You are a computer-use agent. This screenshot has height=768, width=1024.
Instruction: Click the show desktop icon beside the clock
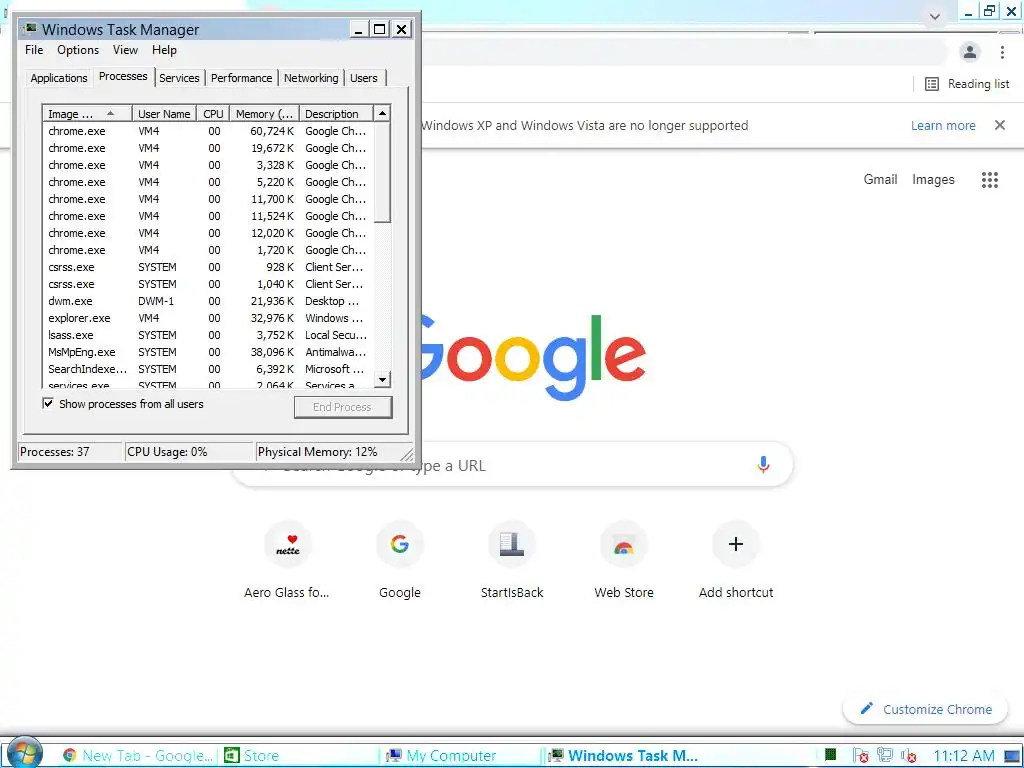1013,756
